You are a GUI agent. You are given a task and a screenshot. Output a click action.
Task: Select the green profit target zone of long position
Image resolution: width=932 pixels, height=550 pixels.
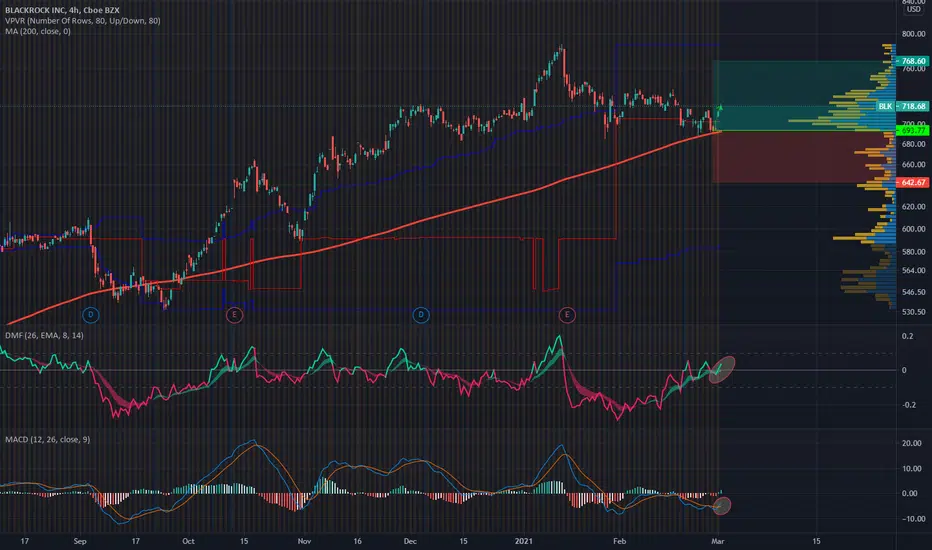pyautogui.click(x=804, y=95)
